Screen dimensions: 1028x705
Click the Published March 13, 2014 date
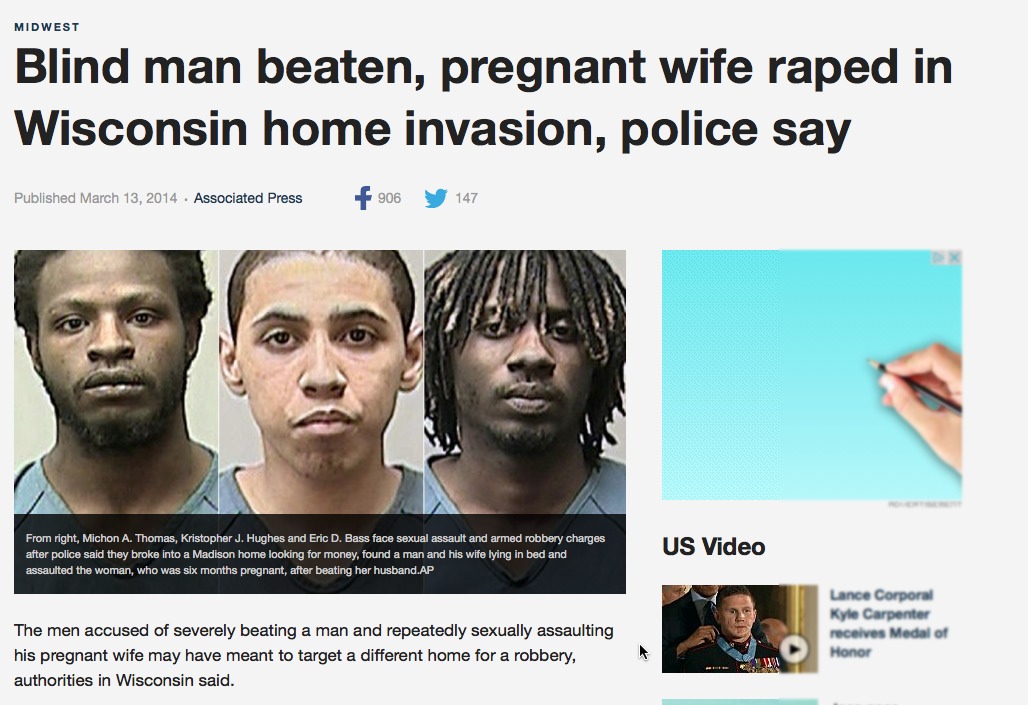coord(96,198)
